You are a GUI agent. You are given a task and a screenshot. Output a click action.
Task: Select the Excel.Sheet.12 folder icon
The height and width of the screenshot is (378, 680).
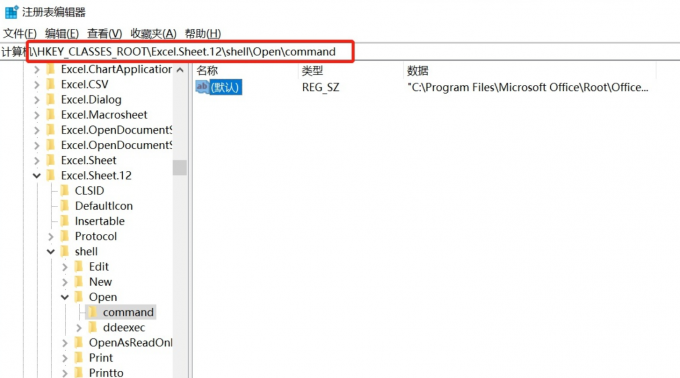point(51,176)
